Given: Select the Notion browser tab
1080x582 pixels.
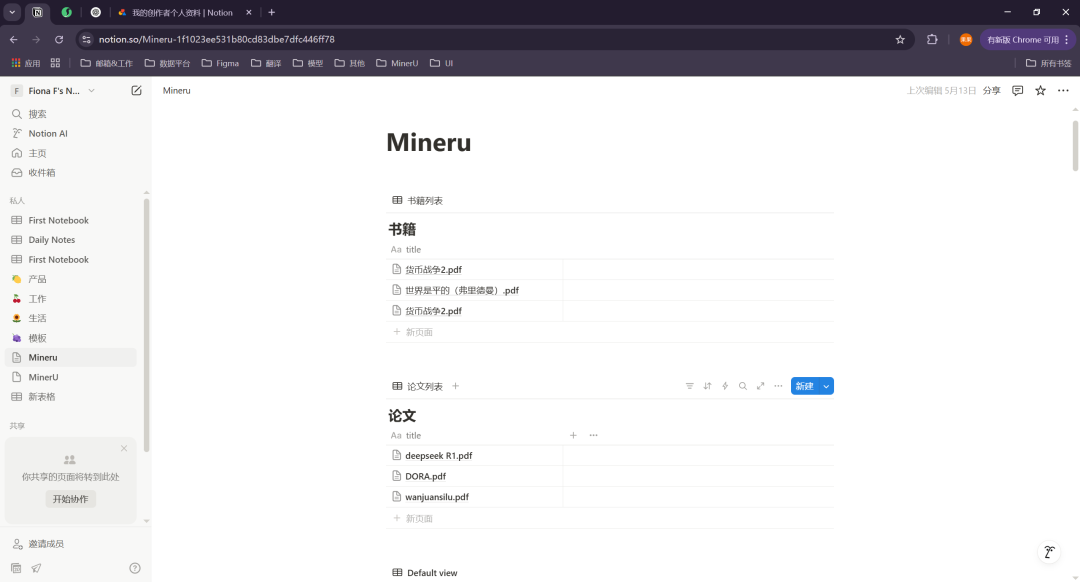Looking at the screenshot, I should click(183, 12).
